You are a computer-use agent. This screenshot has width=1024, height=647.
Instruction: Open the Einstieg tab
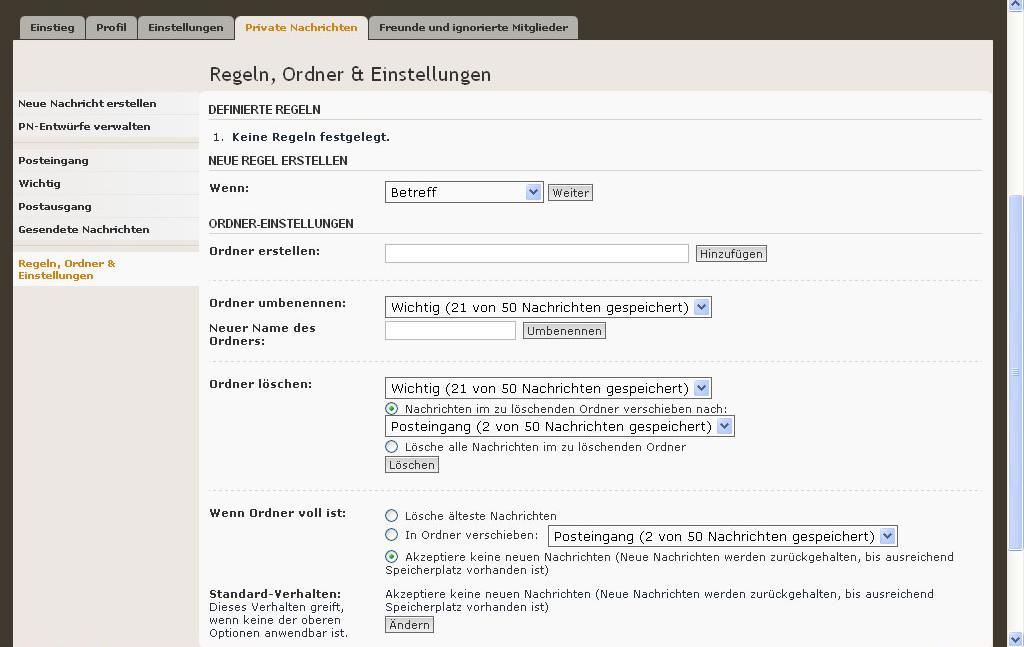tap(52, 28)
